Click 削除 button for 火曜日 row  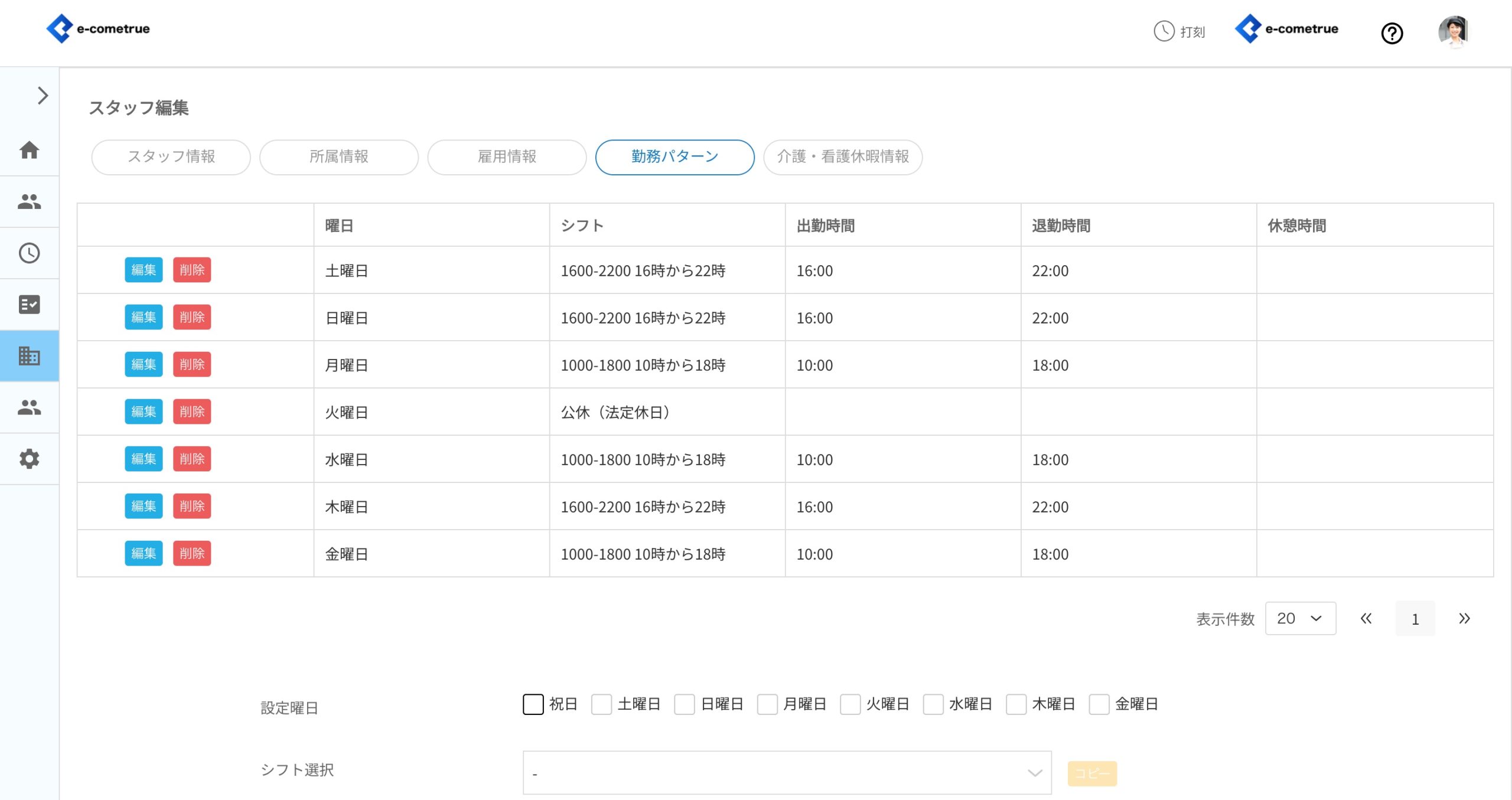click(192, 412)
